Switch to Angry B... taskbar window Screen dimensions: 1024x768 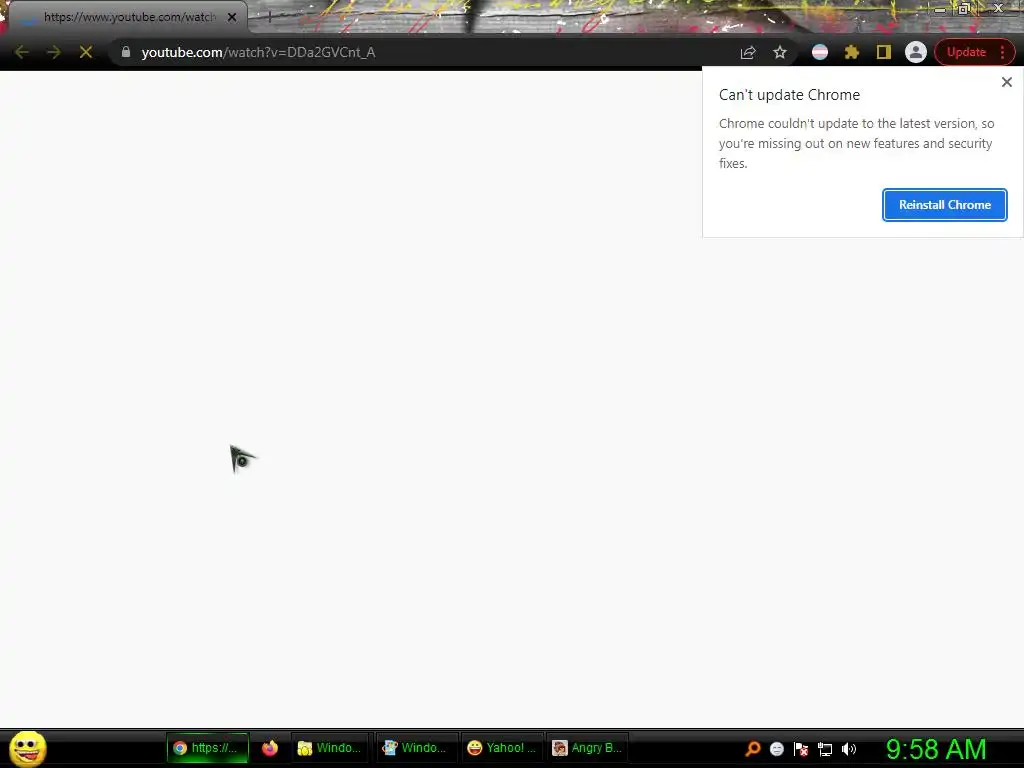click(586, 748)
